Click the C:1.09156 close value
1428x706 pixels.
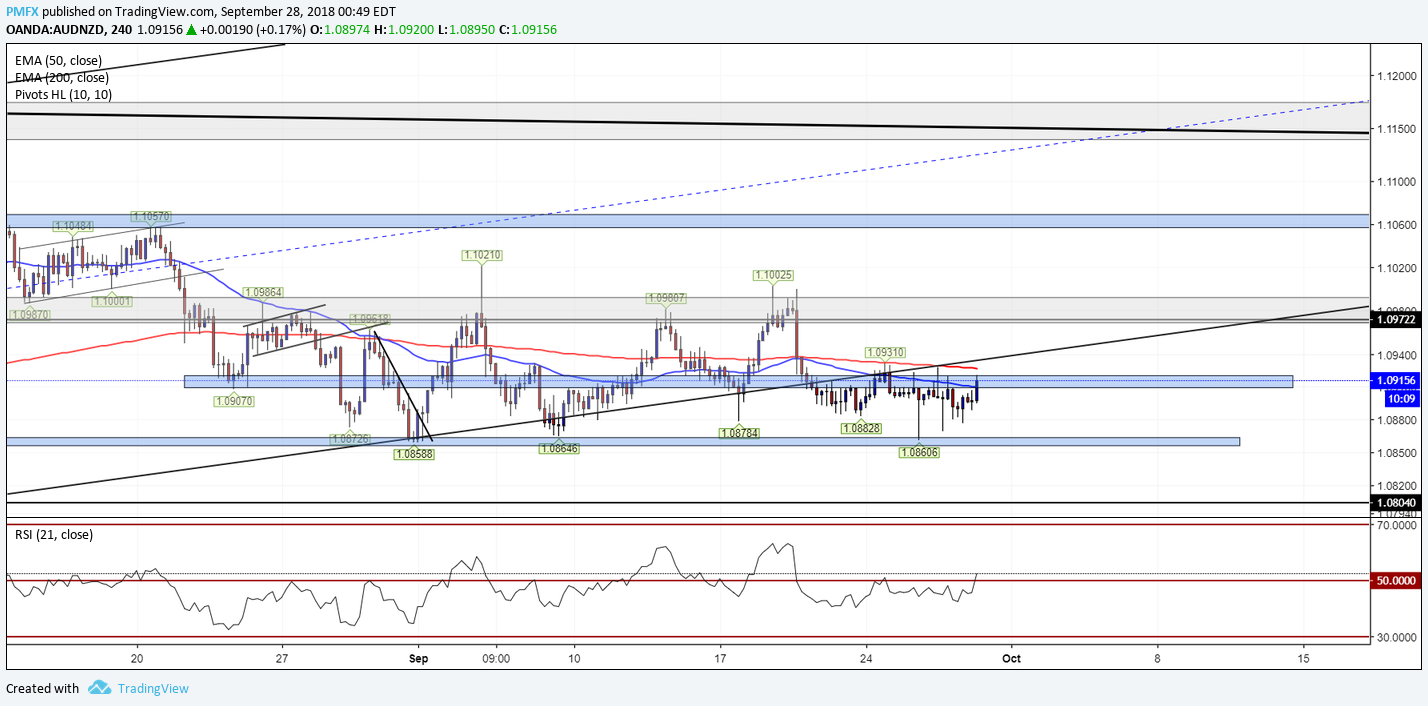526,30
